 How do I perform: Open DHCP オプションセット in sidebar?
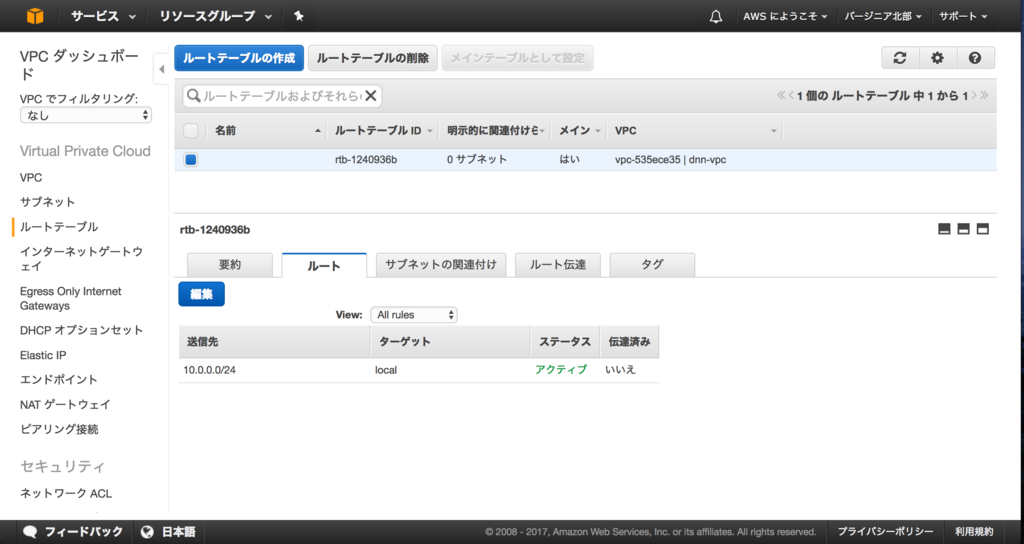(81, 330)
